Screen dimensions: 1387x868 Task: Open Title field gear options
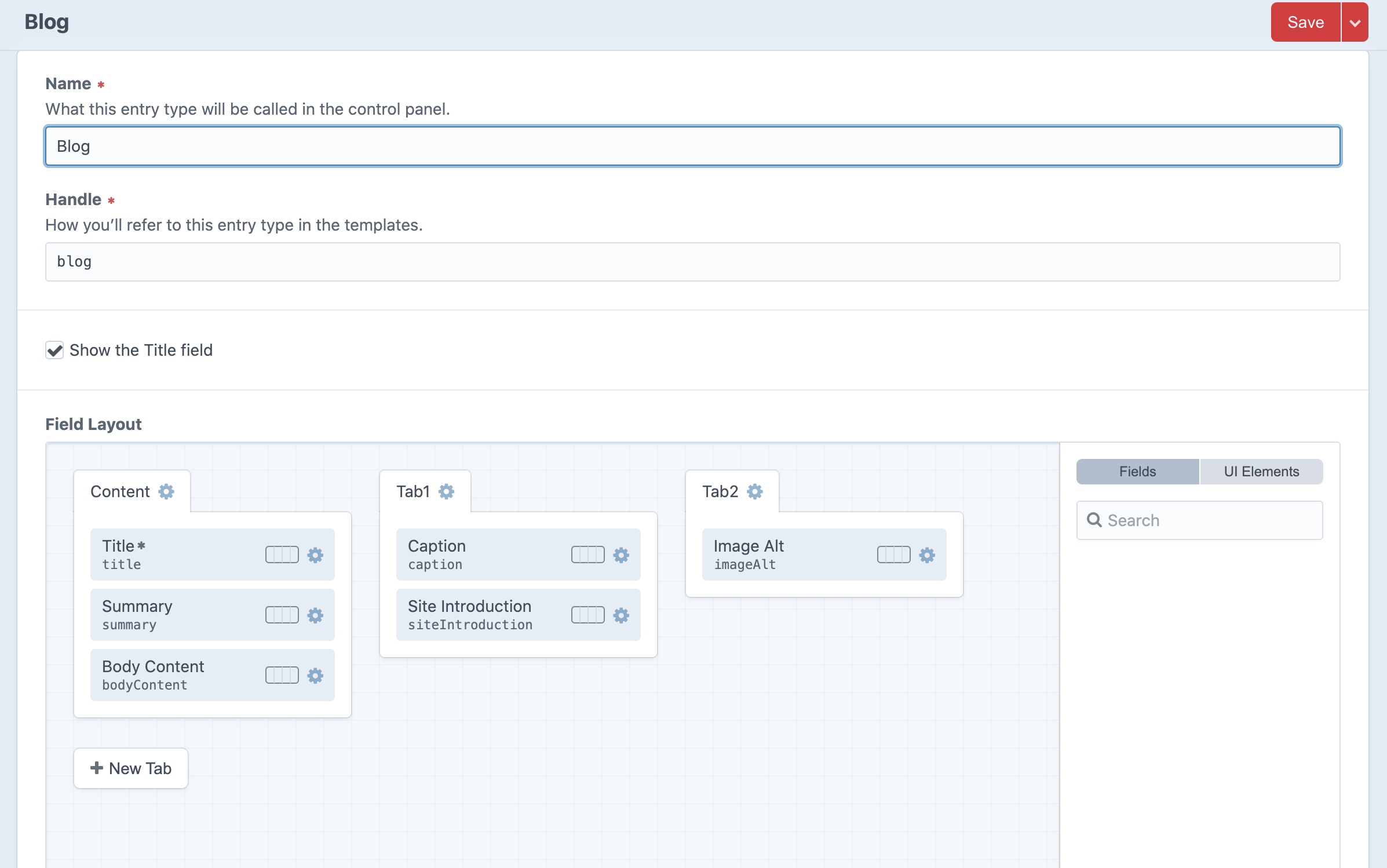(x=315, y=555)
